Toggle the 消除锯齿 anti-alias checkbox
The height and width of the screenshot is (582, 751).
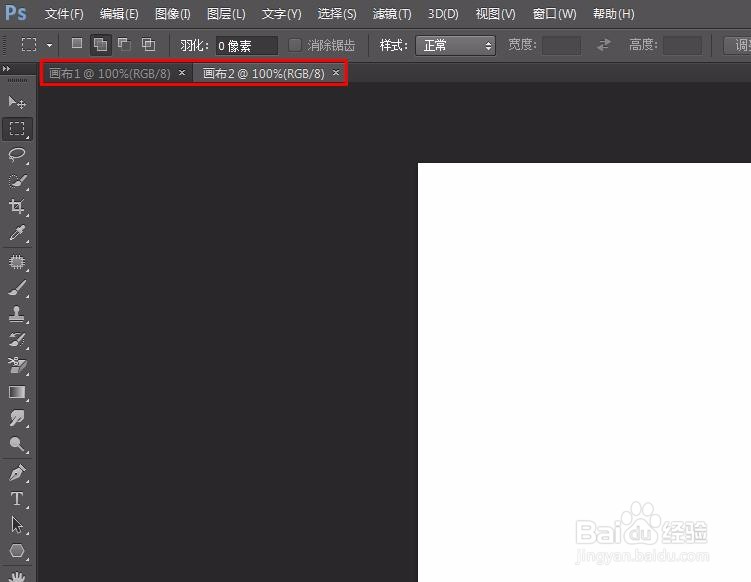click(295, 45)
